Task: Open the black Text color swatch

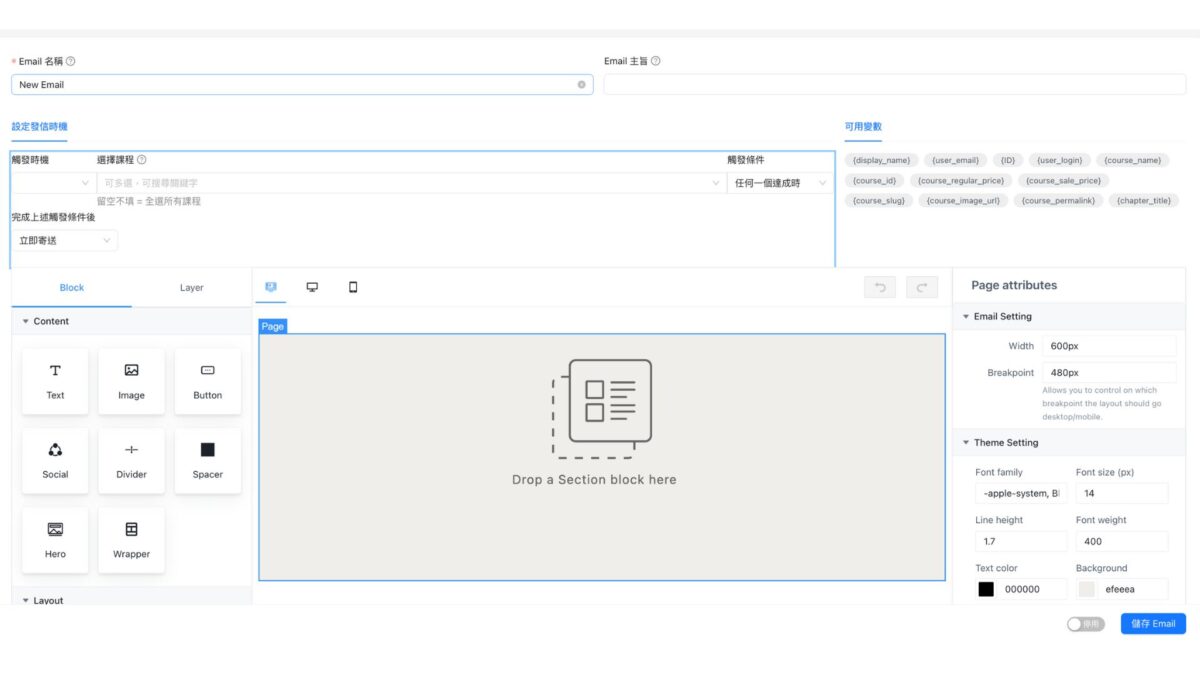Action: 986,589
